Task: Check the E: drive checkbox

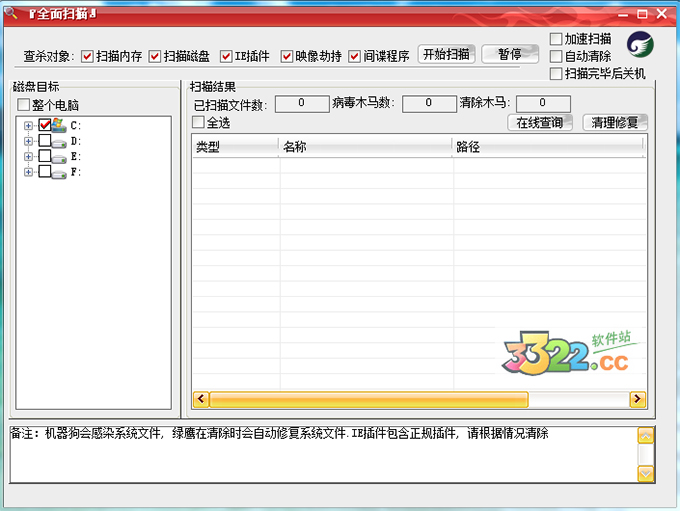Action: [45, 156]
